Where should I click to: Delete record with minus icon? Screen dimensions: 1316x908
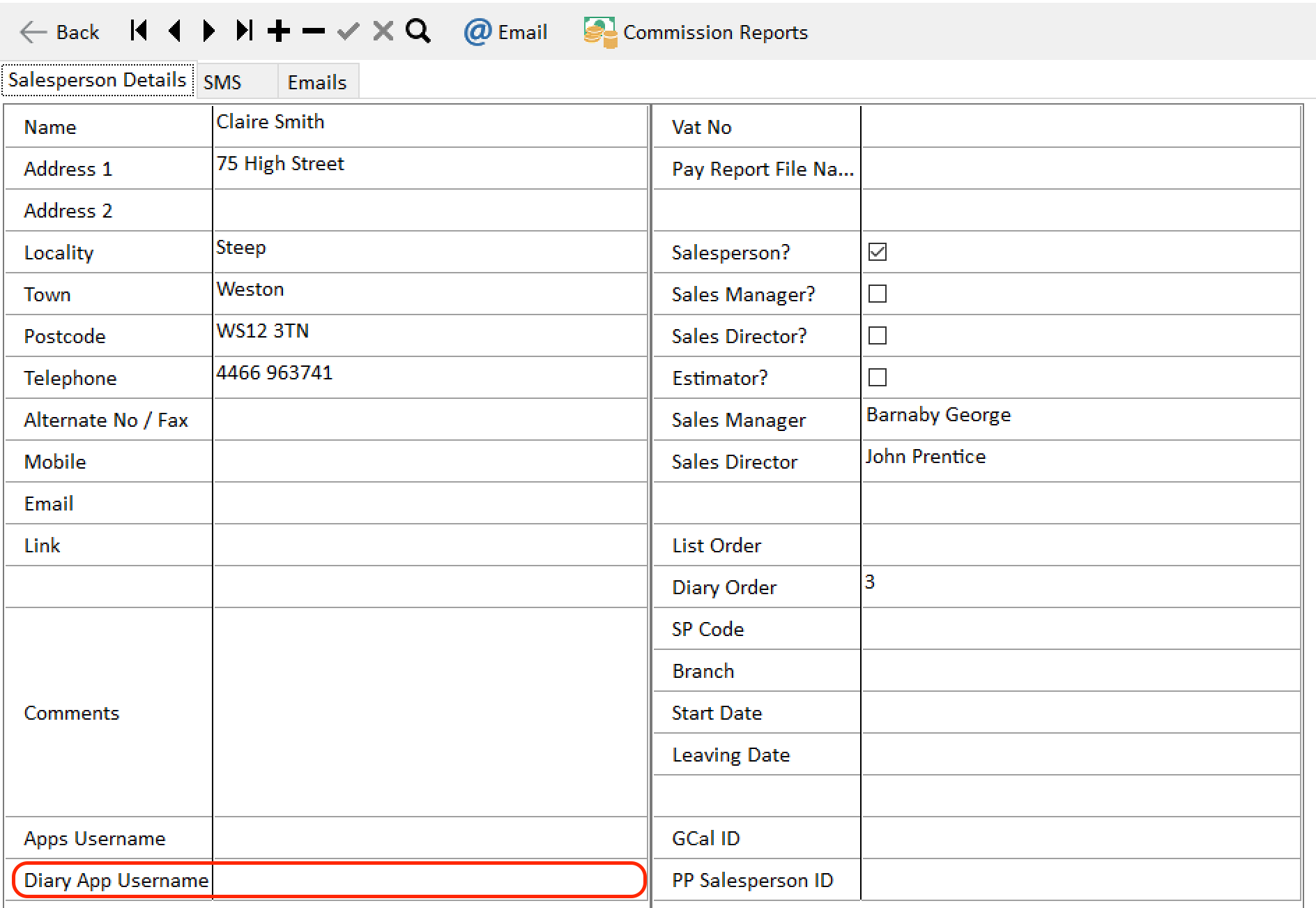(x=314, y=31)
